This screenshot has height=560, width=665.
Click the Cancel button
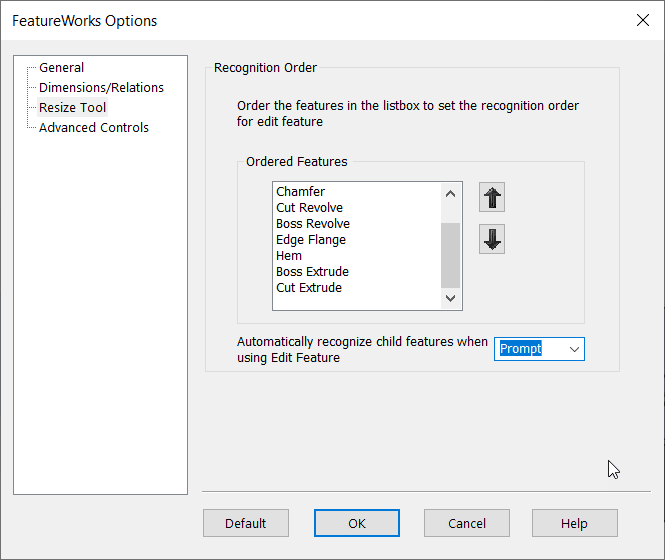tap(467, 523)
